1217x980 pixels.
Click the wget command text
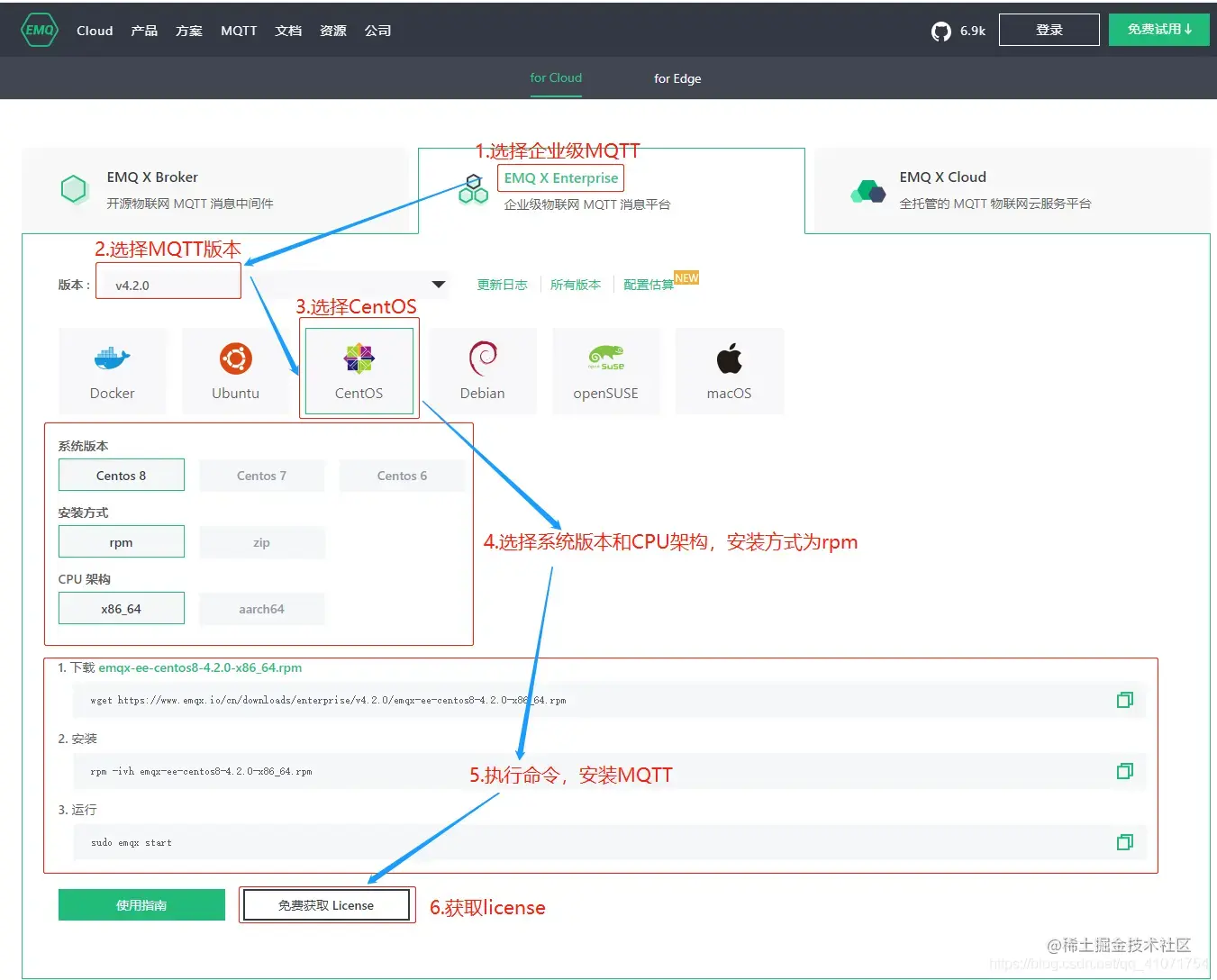pos(328,700)
